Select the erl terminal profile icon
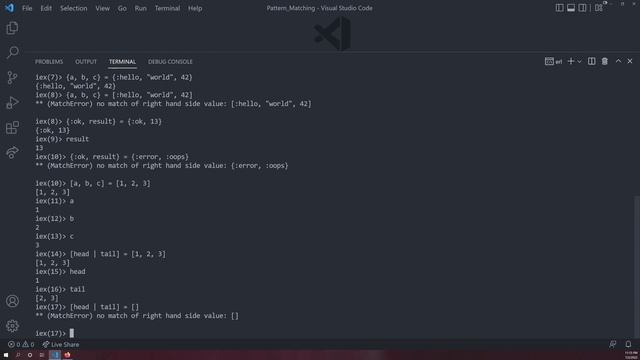Viewport: 640px width, 360px height. pyautogui.click(x=553, y=61)
